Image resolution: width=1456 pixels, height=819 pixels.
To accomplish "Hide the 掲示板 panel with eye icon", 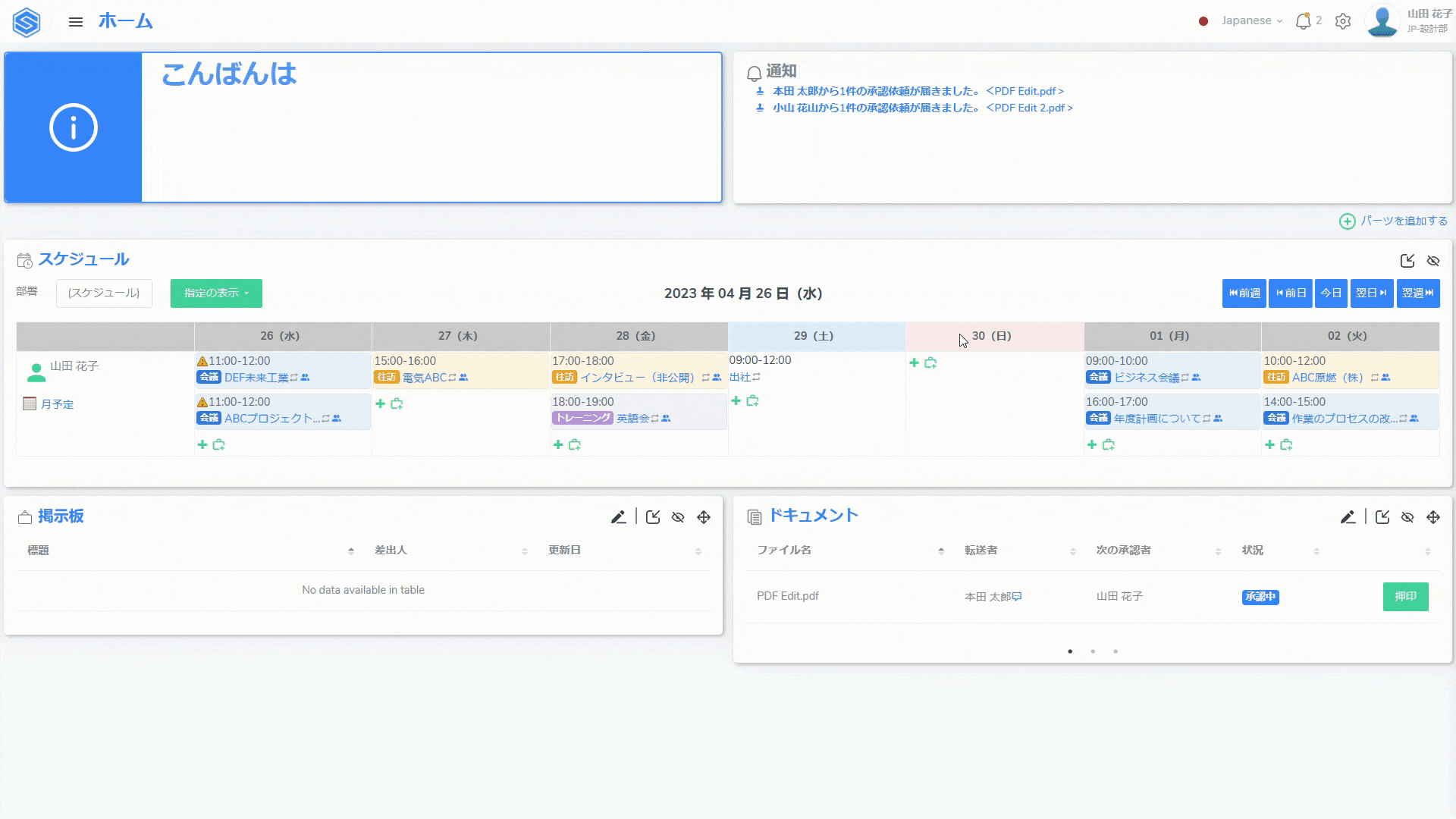I will [x=678, y=517].
